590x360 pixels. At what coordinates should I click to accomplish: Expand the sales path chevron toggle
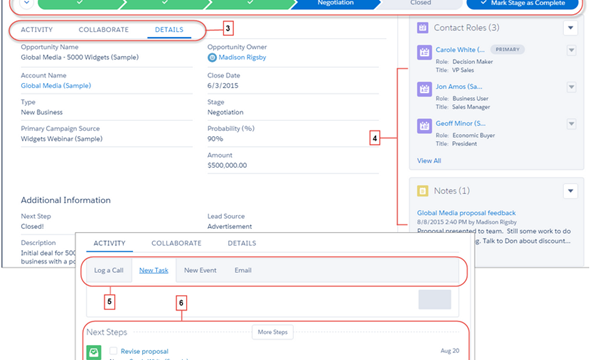26,3
